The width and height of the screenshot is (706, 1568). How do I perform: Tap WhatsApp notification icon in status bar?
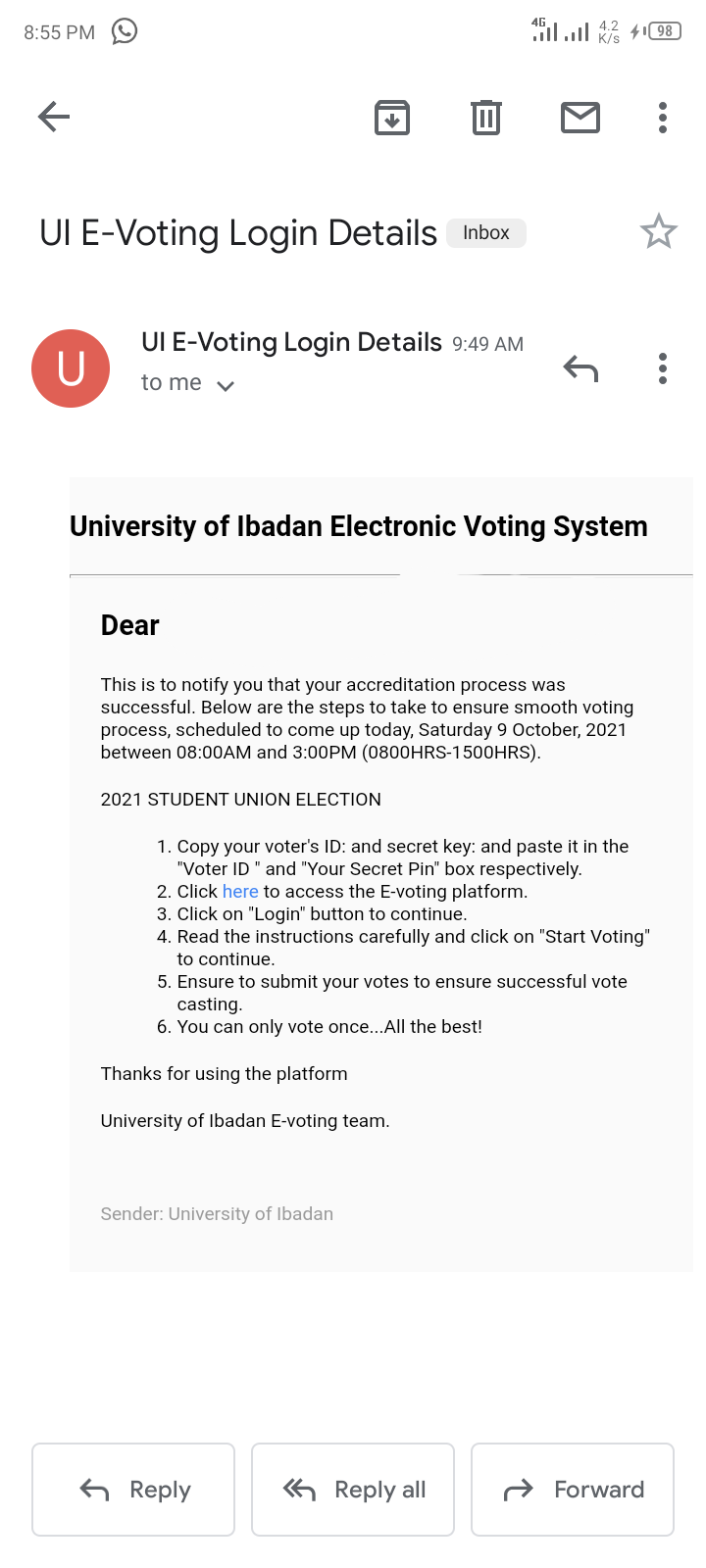[x=125, y=31]
